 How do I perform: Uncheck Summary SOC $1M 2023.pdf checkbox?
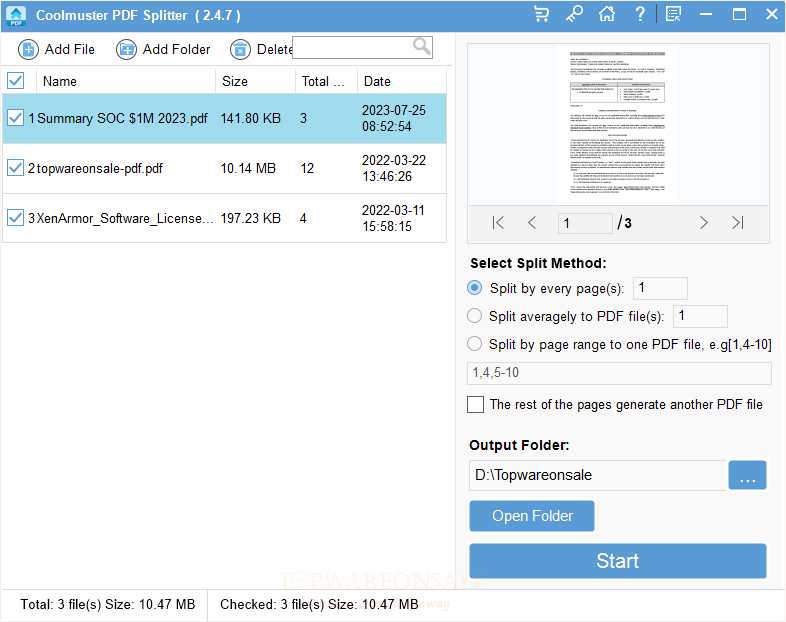pyautogui.click(x=16, y=118)
